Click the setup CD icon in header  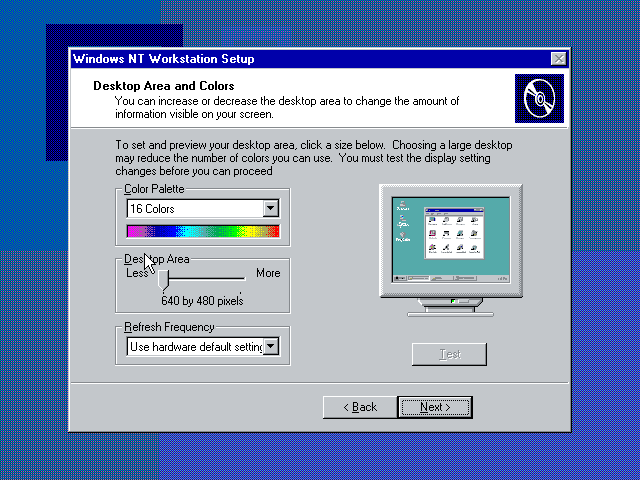coord(539,98)
